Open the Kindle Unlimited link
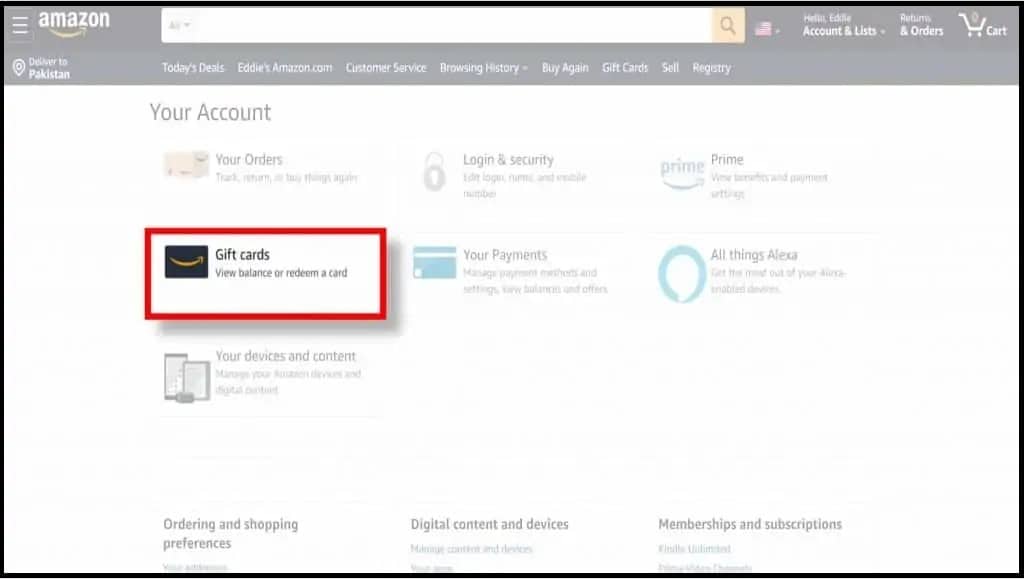 coord(694,550)
